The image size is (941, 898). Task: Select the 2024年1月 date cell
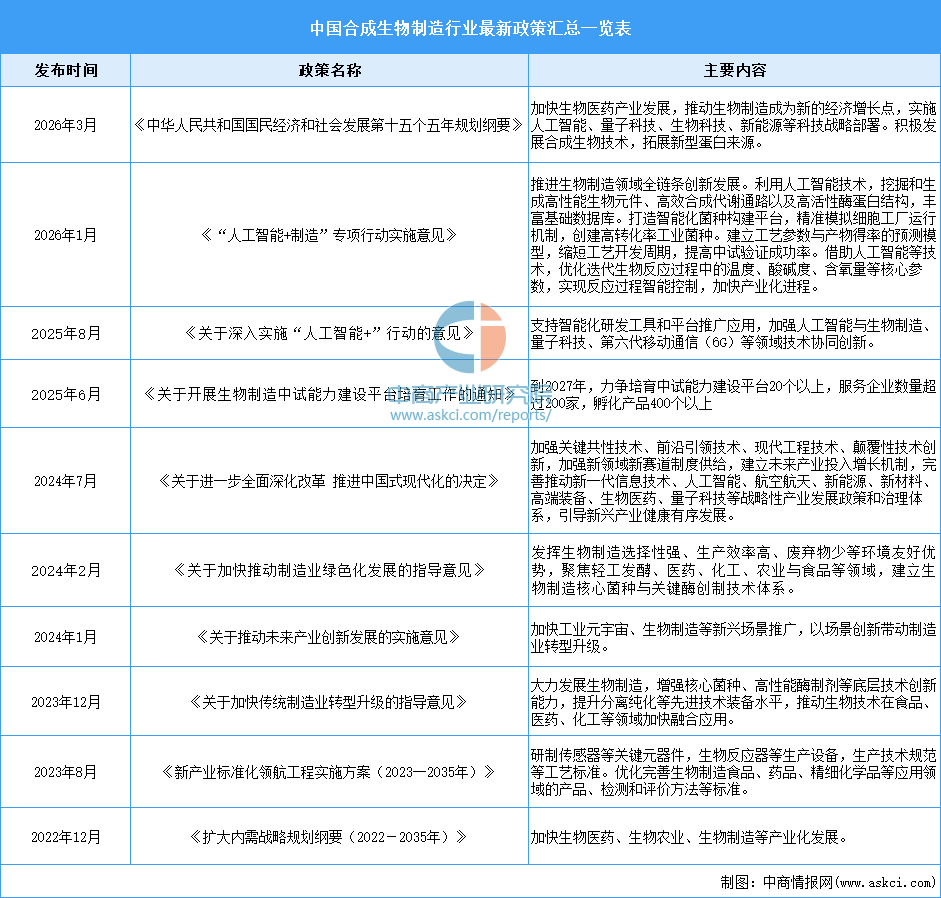coord(66,636)
